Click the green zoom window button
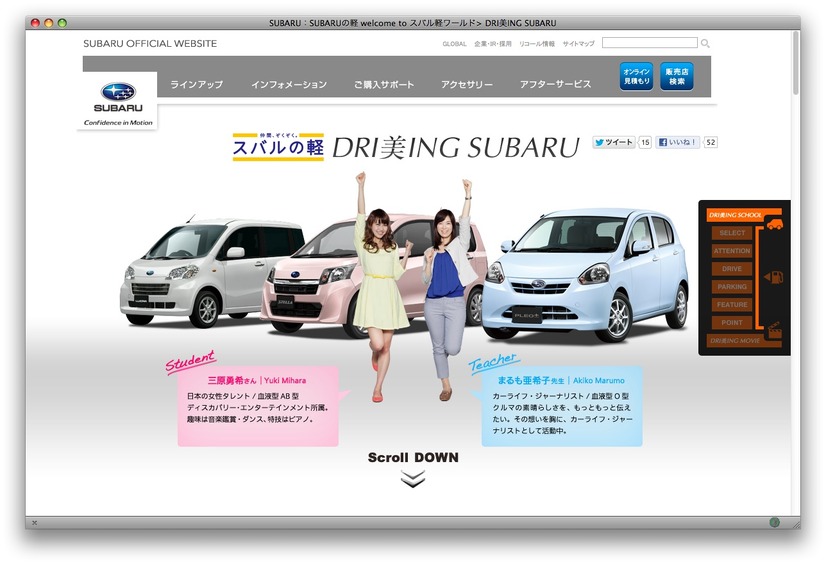This screenshot has width=826, height=564. [62, 23]
